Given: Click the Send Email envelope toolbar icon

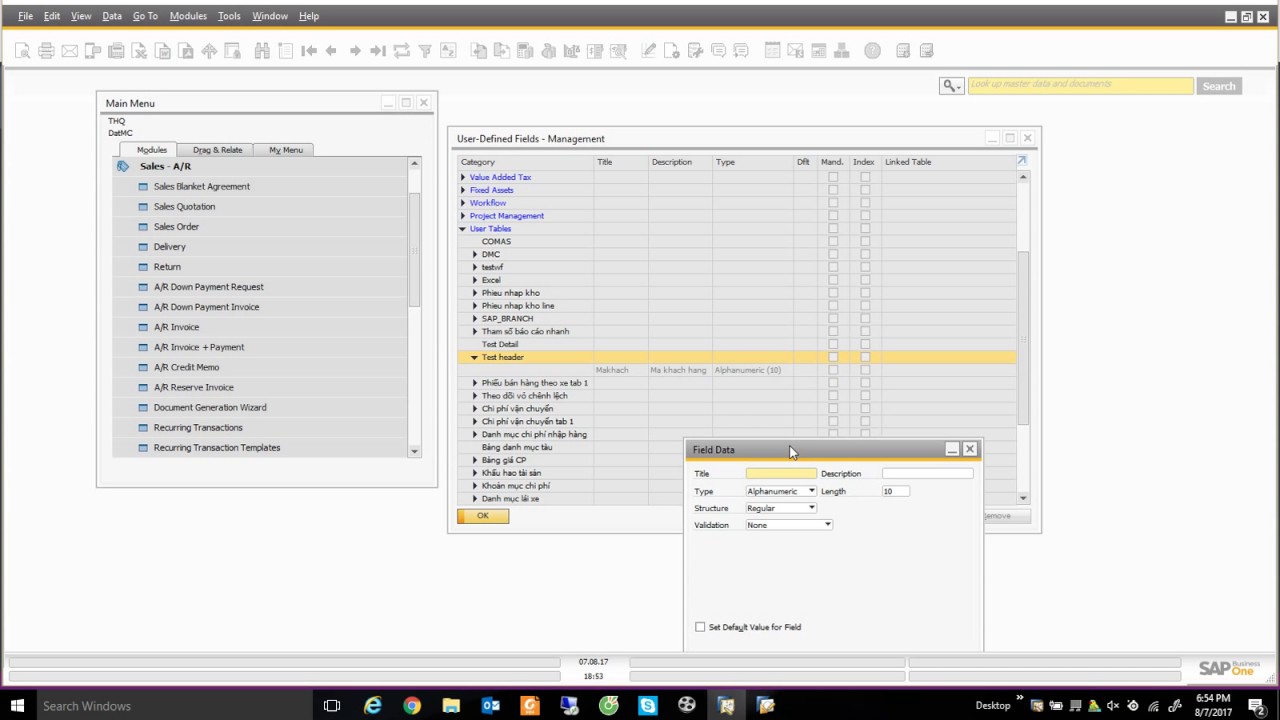Looking at the screenshot, I should [x=69, y=51].
